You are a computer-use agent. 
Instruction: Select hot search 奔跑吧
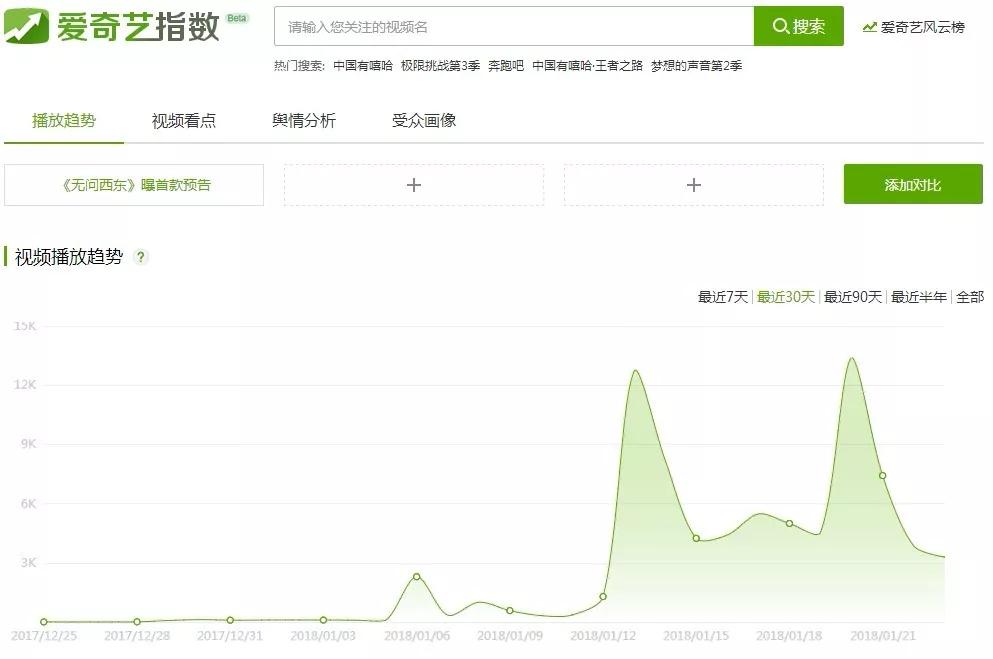point(506,66)
